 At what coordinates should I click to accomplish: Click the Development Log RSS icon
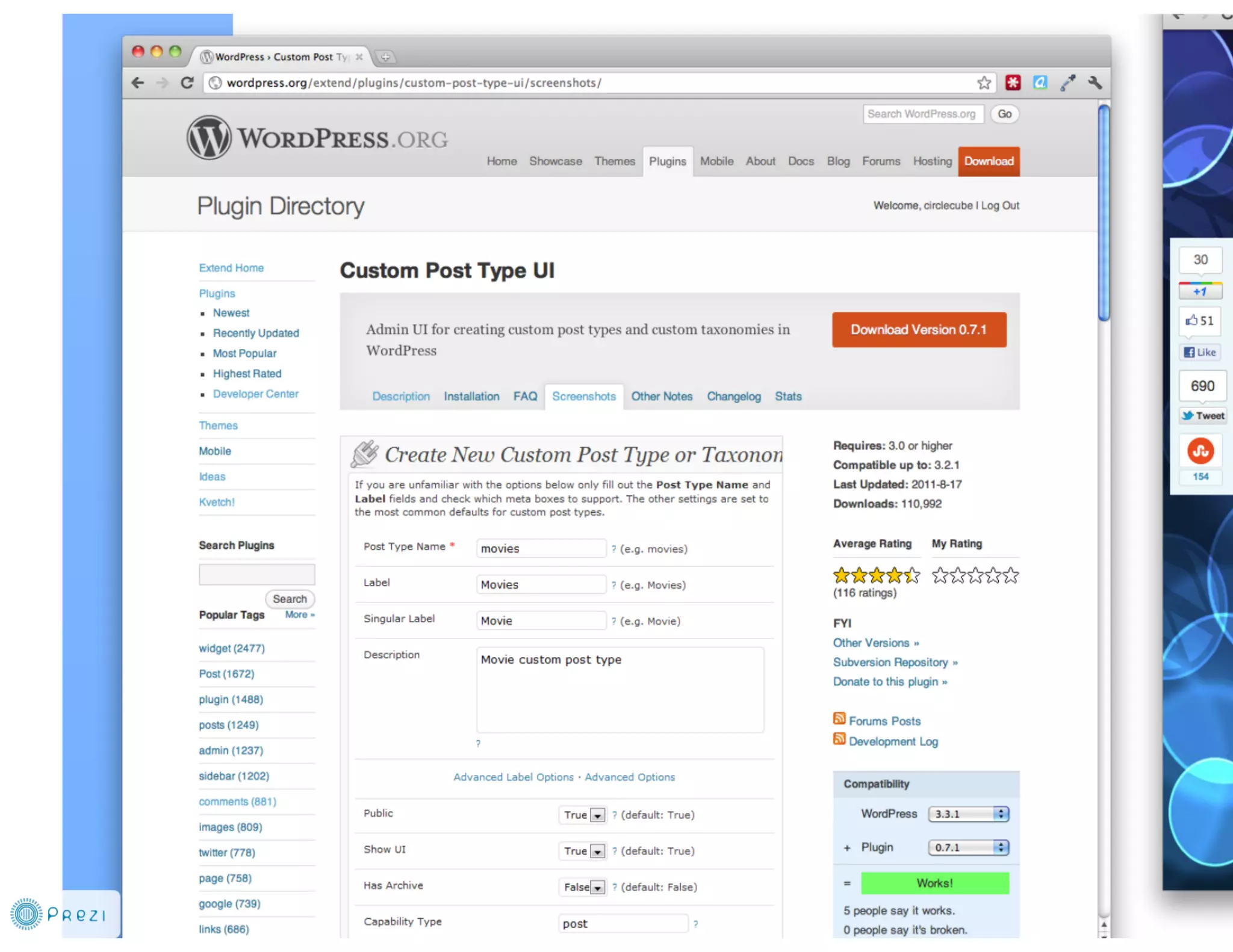coord(839,738)
